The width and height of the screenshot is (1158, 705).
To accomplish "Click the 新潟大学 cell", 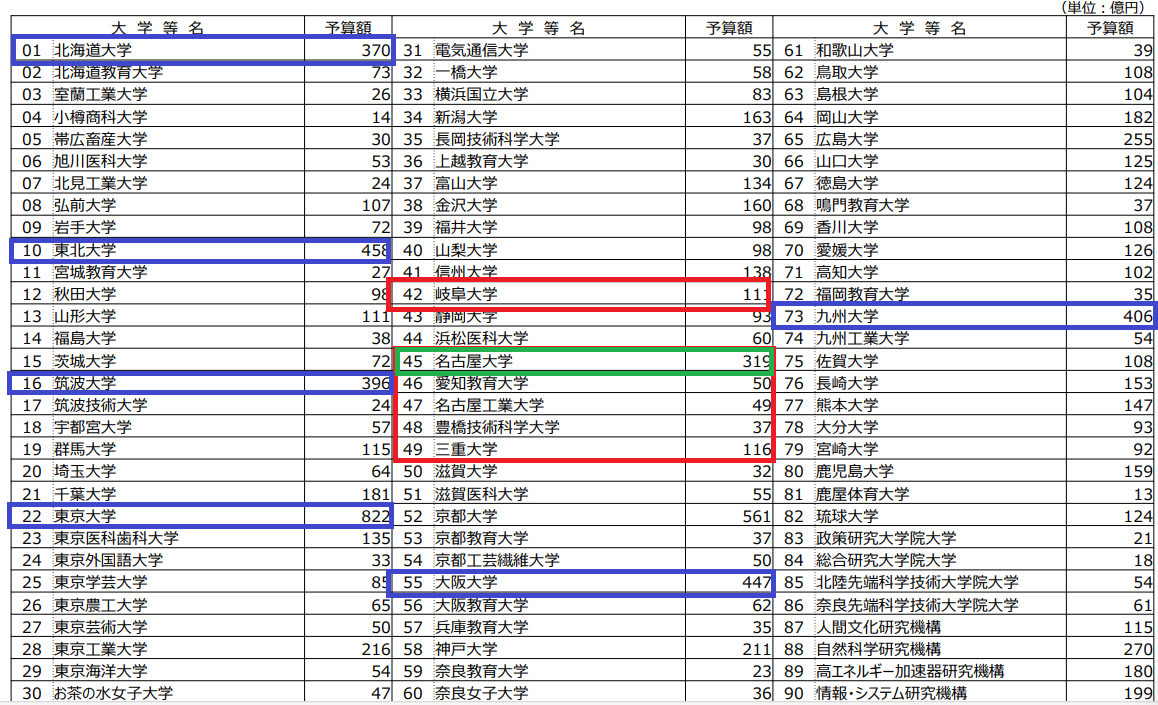I will pyautogui.click(x=466, y=117).
